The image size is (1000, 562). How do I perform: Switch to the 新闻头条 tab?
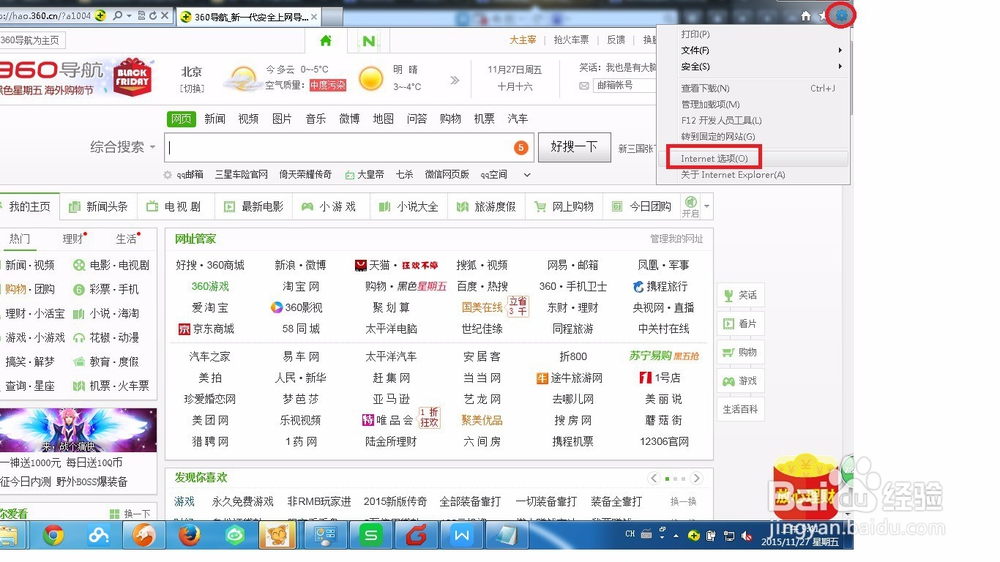[x=99, y=207]
